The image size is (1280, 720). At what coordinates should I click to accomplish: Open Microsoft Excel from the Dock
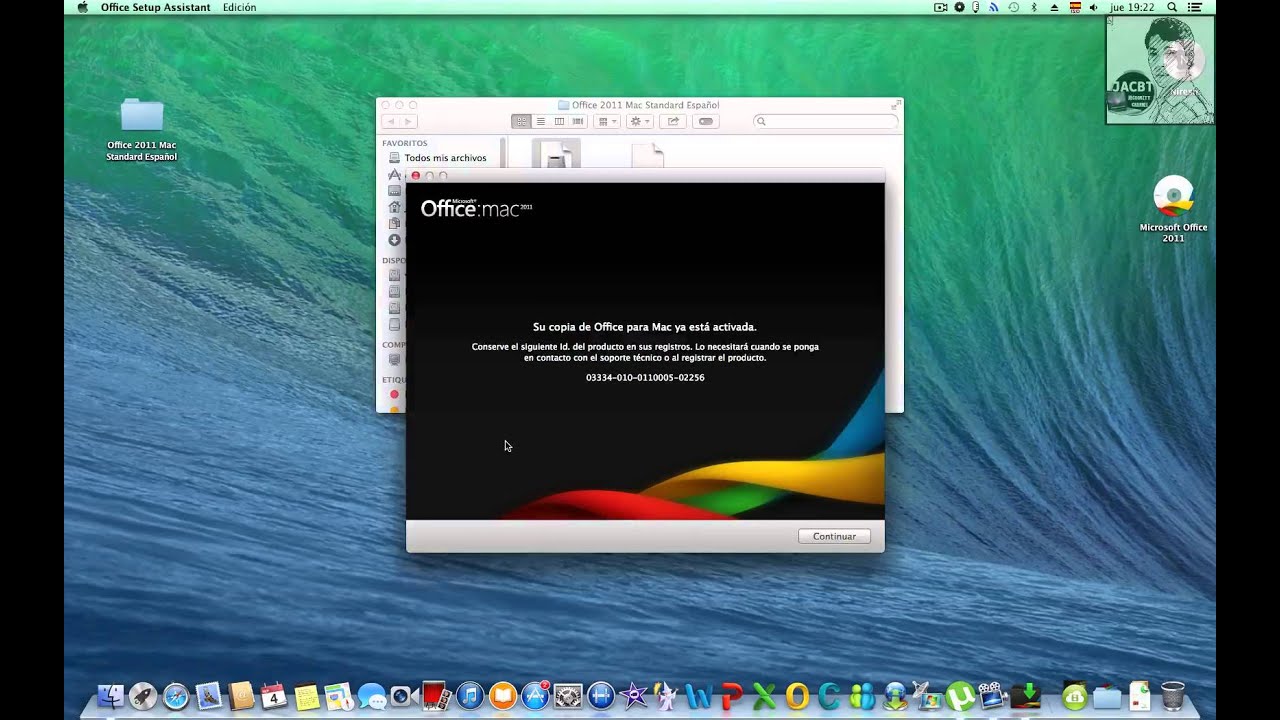[x=764, y=696]
